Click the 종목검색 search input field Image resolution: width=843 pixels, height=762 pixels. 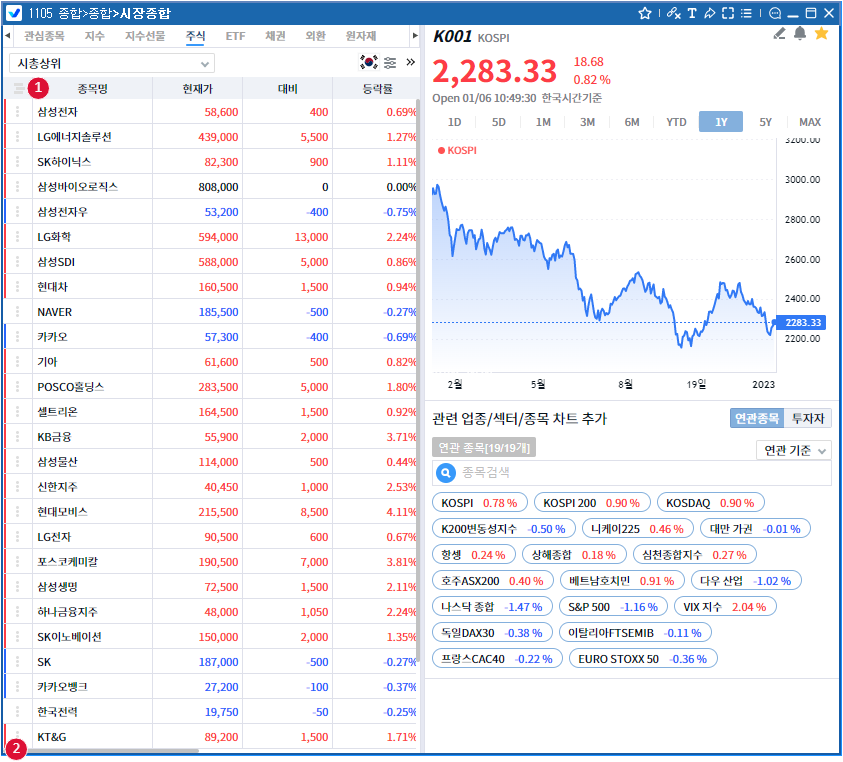[640, 473]
